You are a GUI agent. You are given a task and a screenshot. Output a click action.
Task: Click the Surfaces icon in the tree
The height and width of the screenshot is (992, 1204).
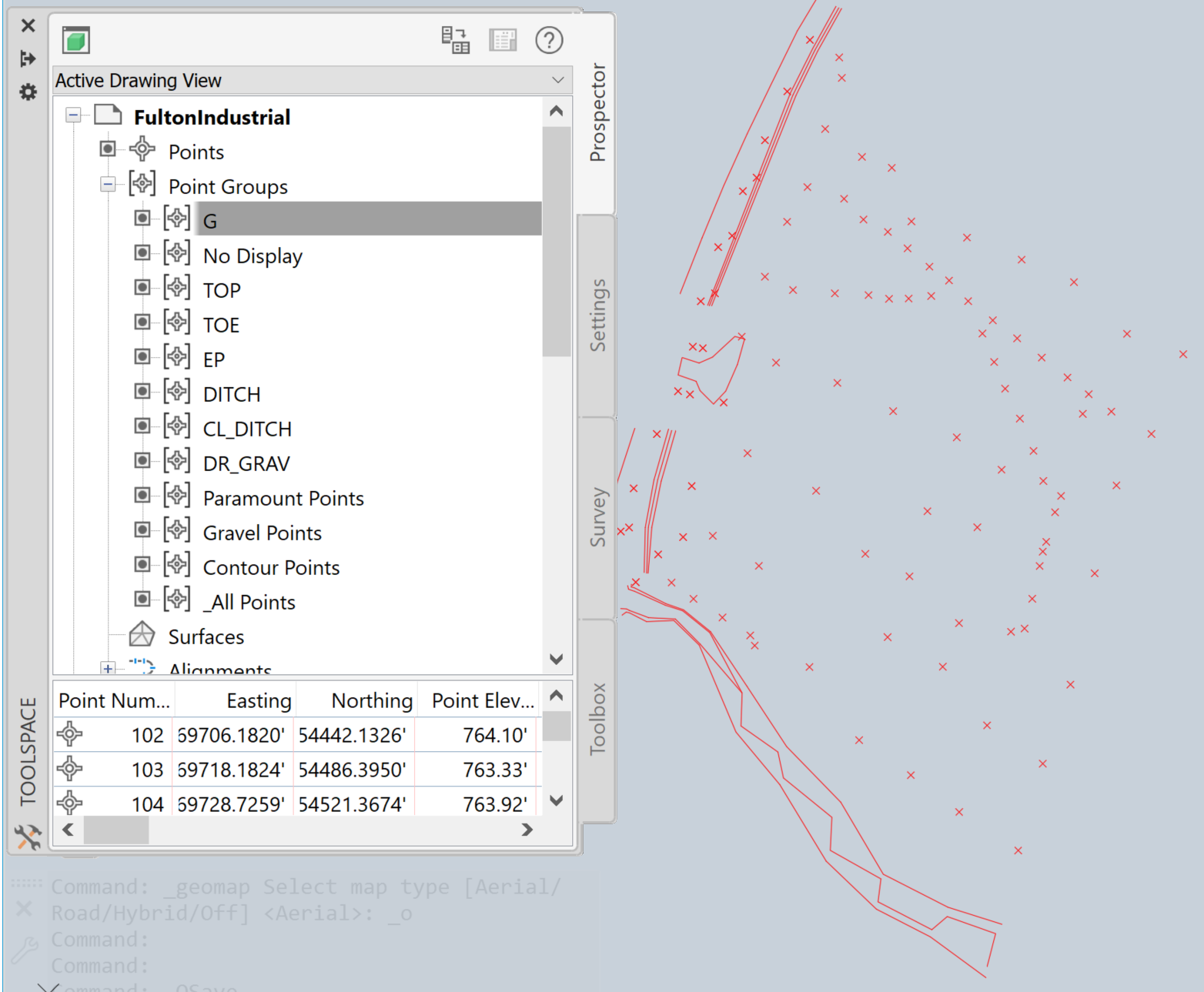pos(141,634)
